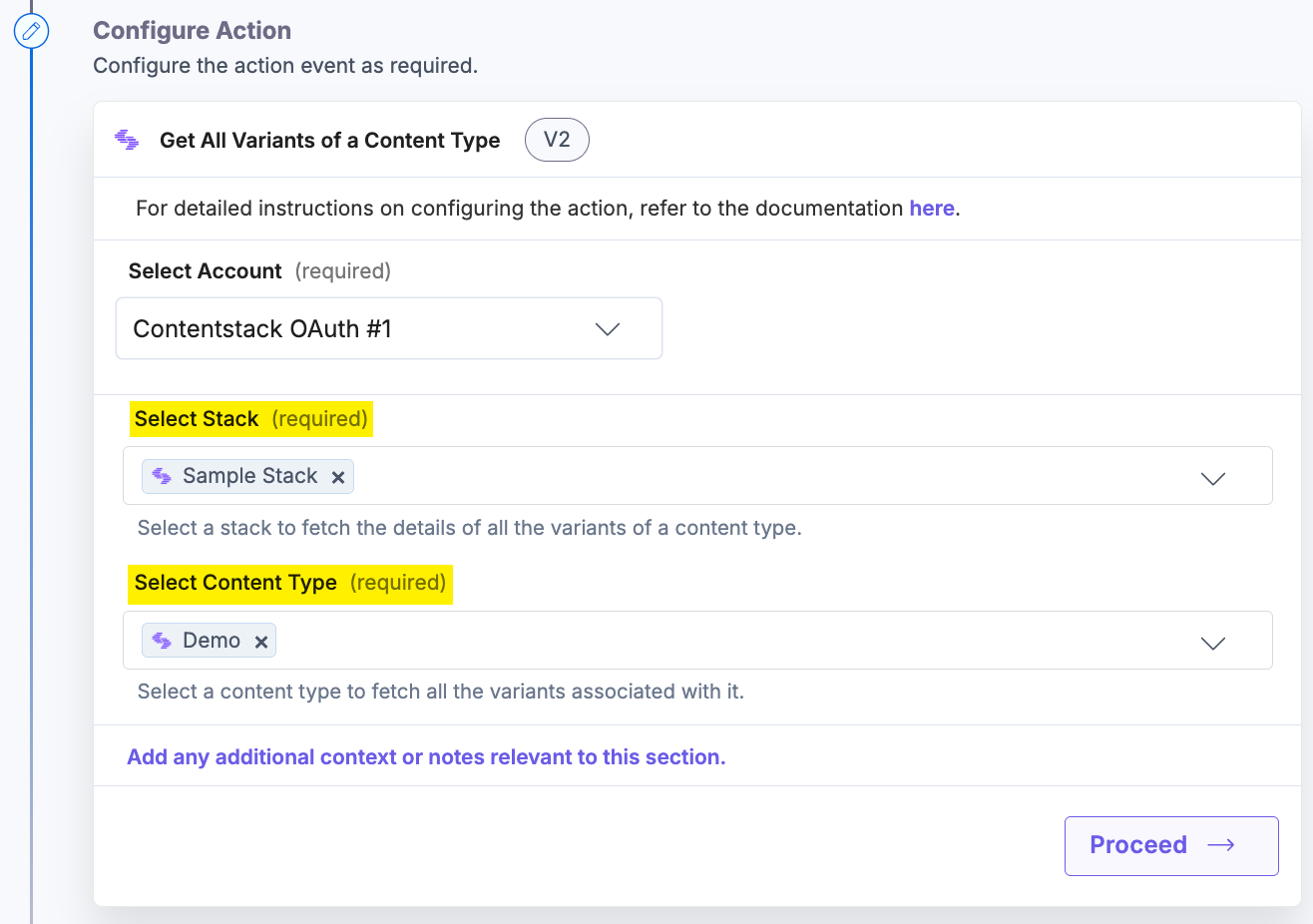Click the stack helper text below field
Screen dimensions: 1313x924
(x=470, y=528)
